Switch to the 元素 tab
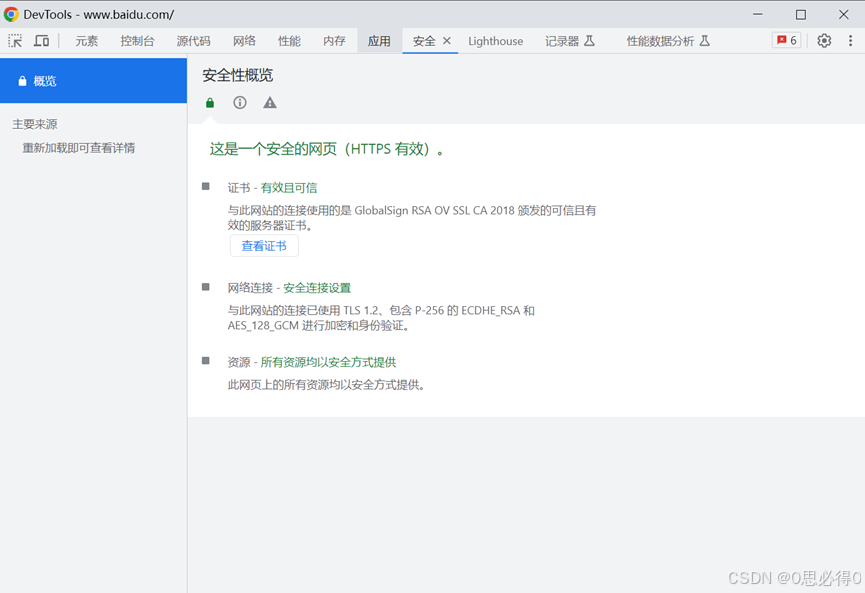Viewport: 865px width, 593px height. coord(87,41)
